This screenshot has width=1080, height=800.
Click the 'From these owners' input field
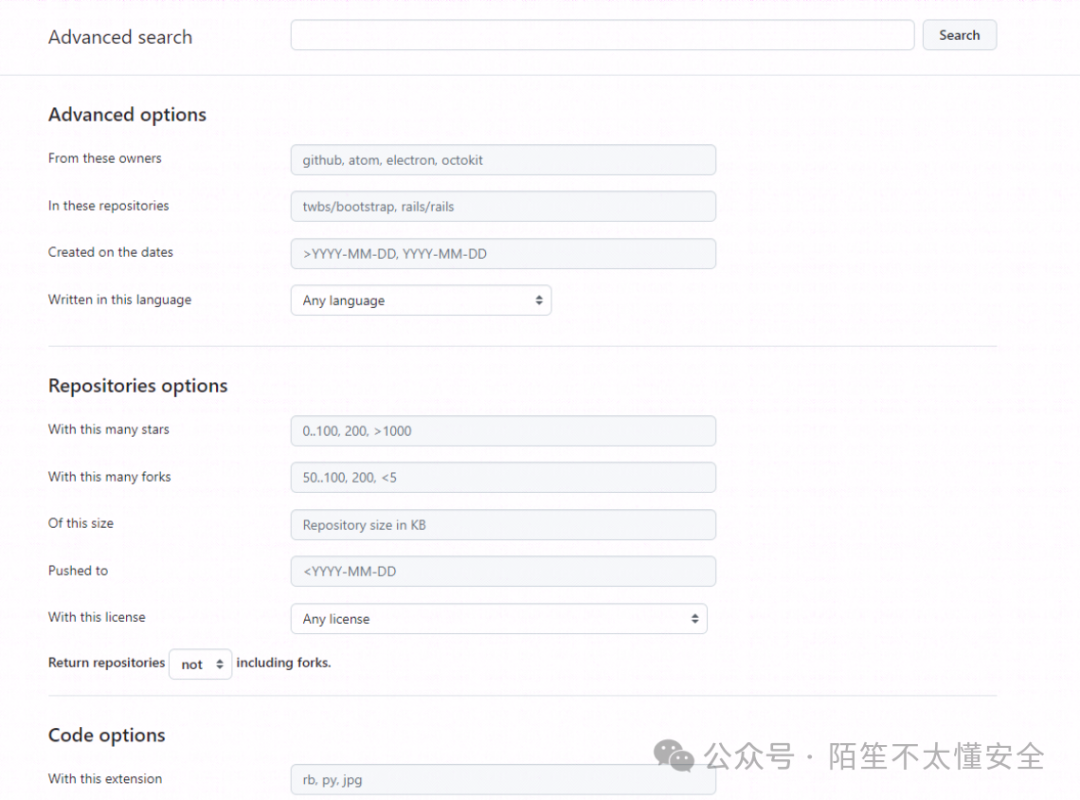coord(502,159)
